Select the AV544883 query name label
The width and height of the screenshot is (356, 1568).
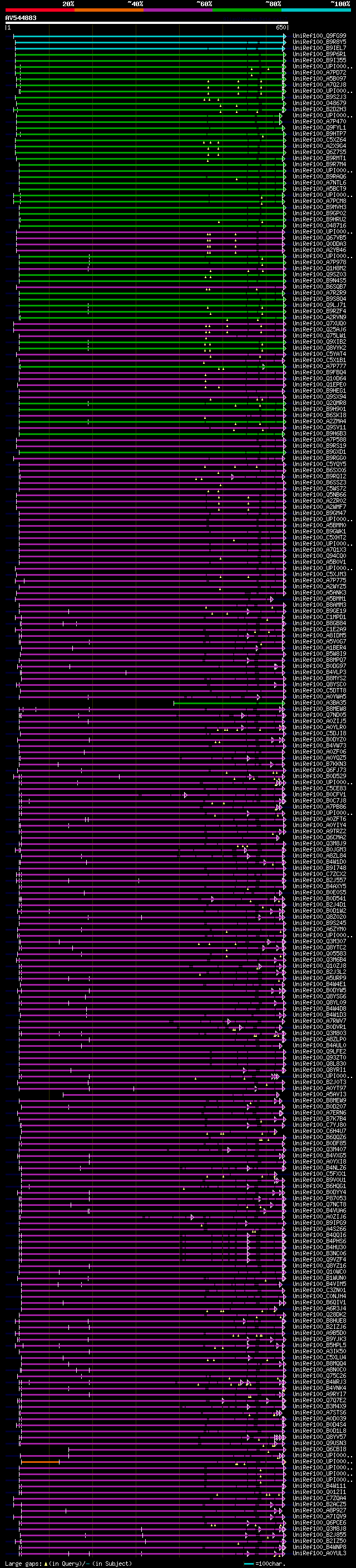(x=21, y=18)
